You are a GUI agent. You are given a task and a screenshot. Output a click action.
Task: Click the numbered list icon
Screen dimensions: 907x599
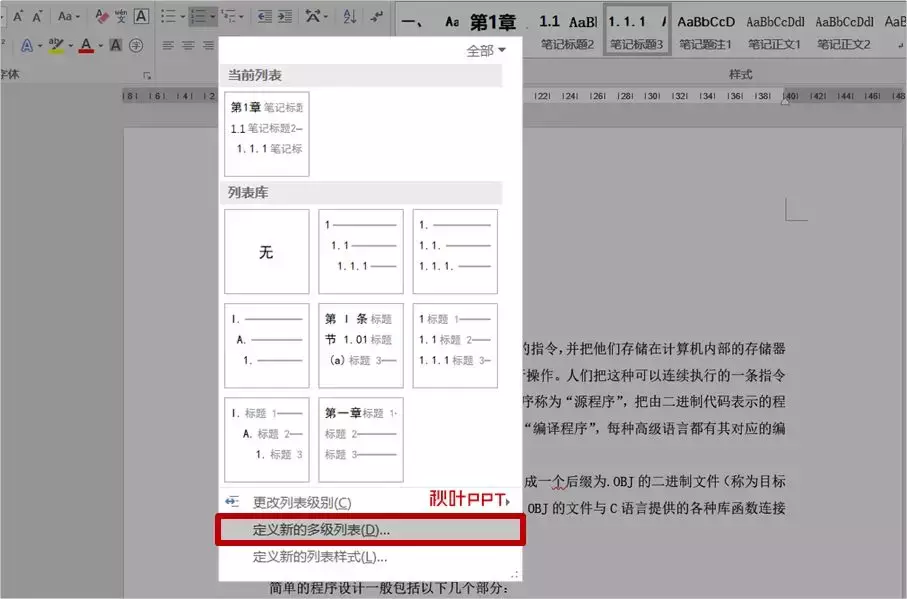point(198,16)
